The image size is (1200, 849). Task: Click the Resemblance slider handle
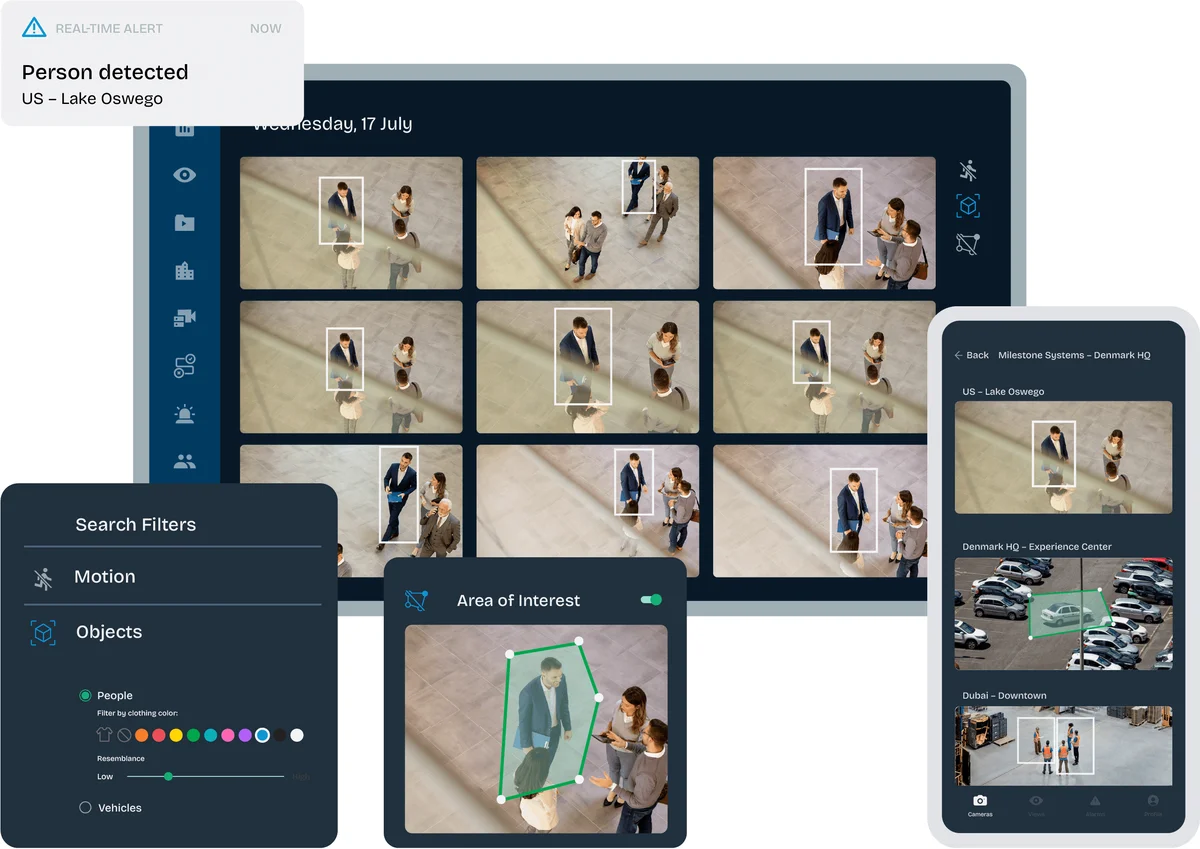168,776
